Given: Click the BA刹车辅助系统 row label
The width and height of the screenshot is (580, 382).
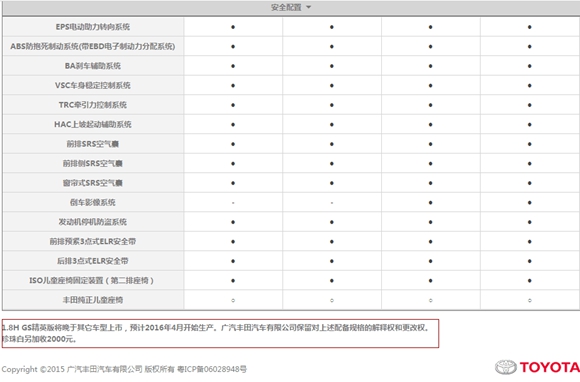Looking at the screenshot, I should (x=93, y=66).
